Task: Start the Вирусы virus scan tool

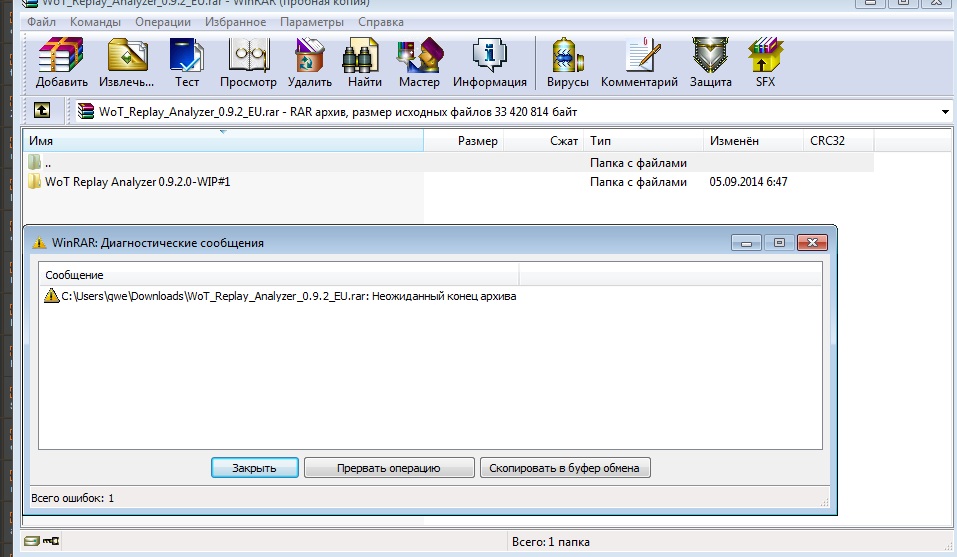Action: click(568, 62)
